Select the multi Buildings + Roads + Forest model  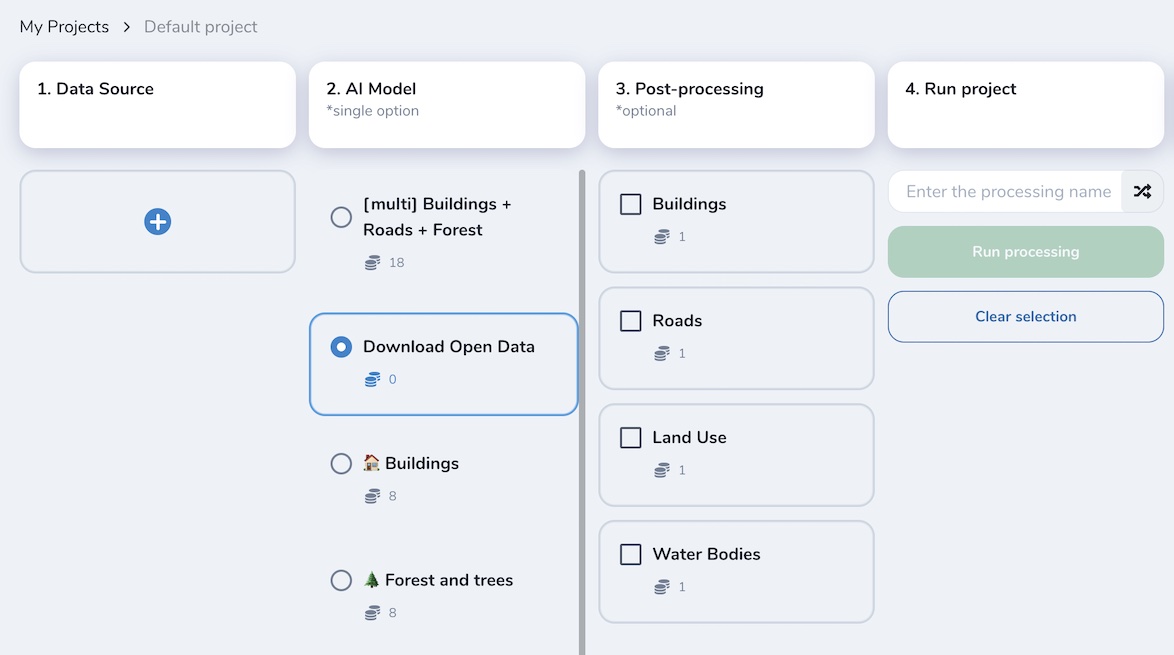pyautogui.click(x=341, y=217)
